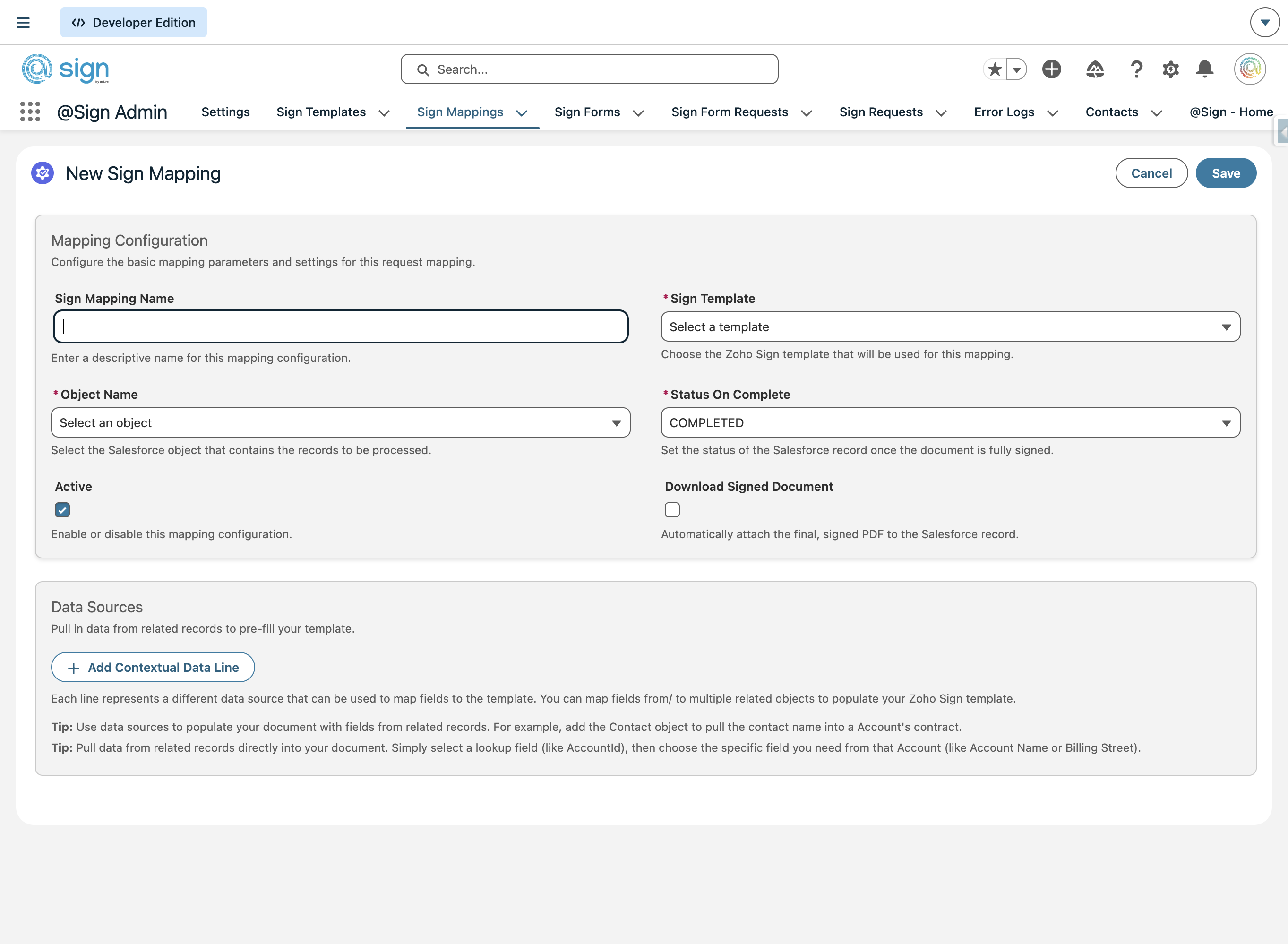Expand the favorites list dropdown arrow
Viewport: 1288px width, 944px height.
pos(1017,69)
